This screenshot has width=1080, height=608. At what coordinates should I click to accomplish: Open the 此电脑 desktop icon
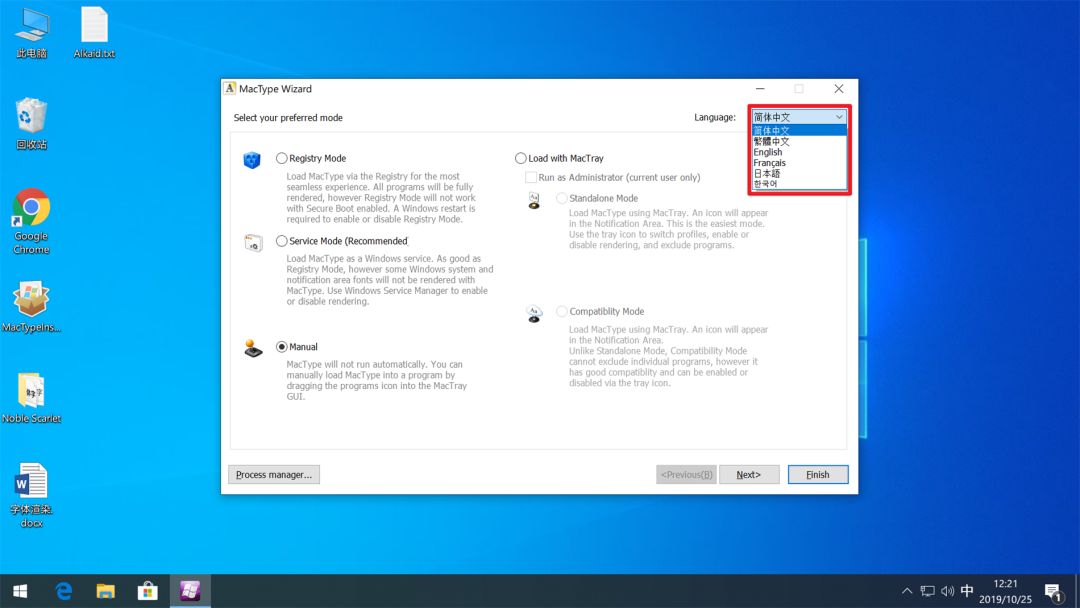click(32, 32)
